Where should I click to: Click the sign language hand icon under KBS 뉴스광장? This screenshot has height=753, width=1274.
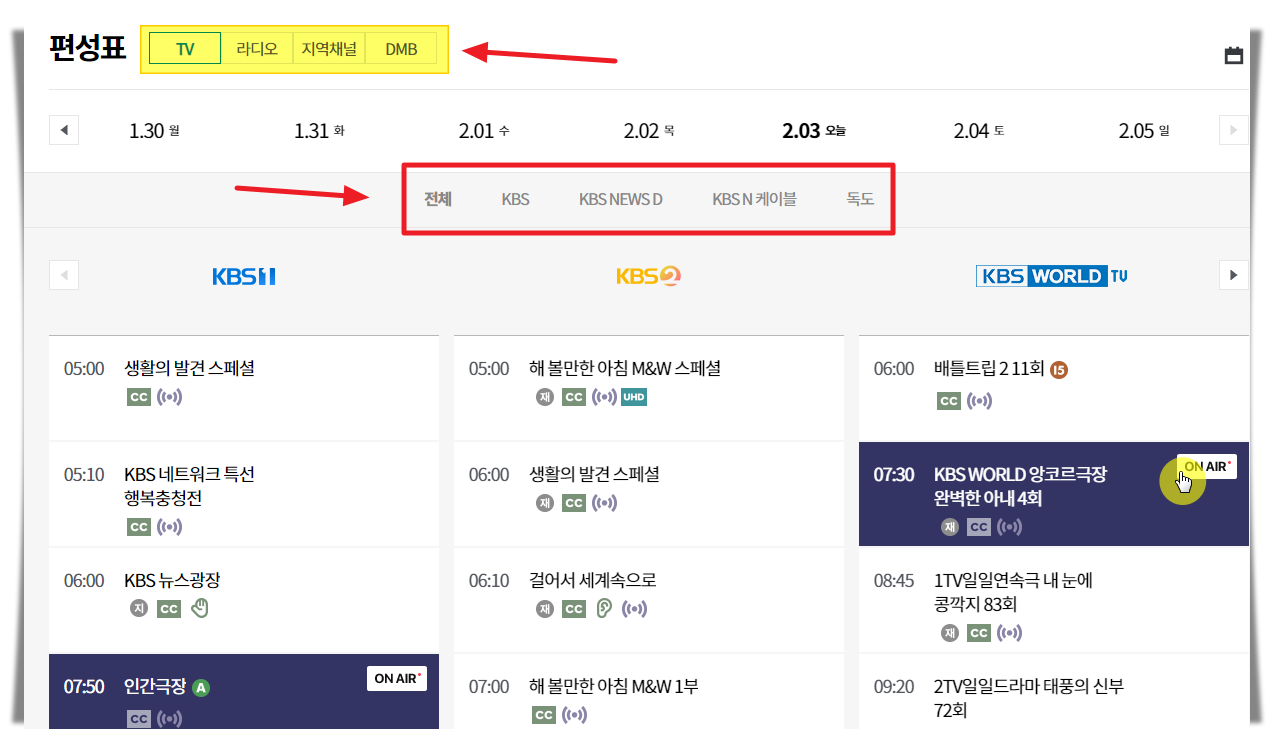point(200,608)
